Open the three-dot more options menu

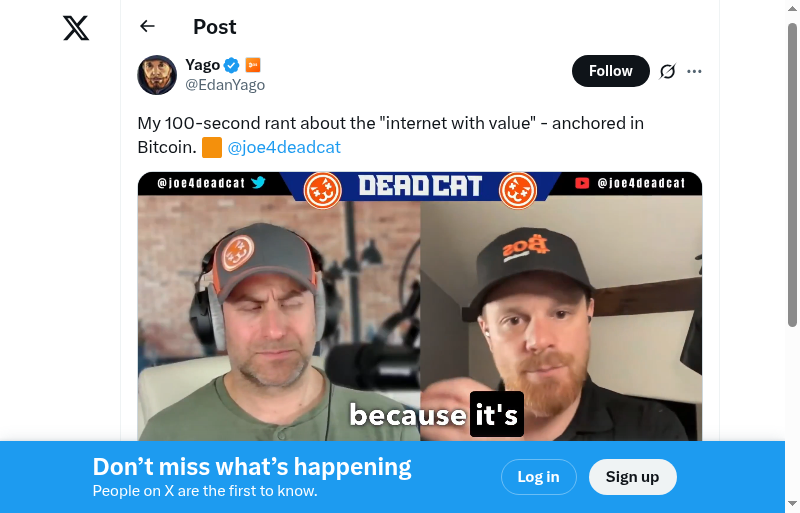click(694, 71)
